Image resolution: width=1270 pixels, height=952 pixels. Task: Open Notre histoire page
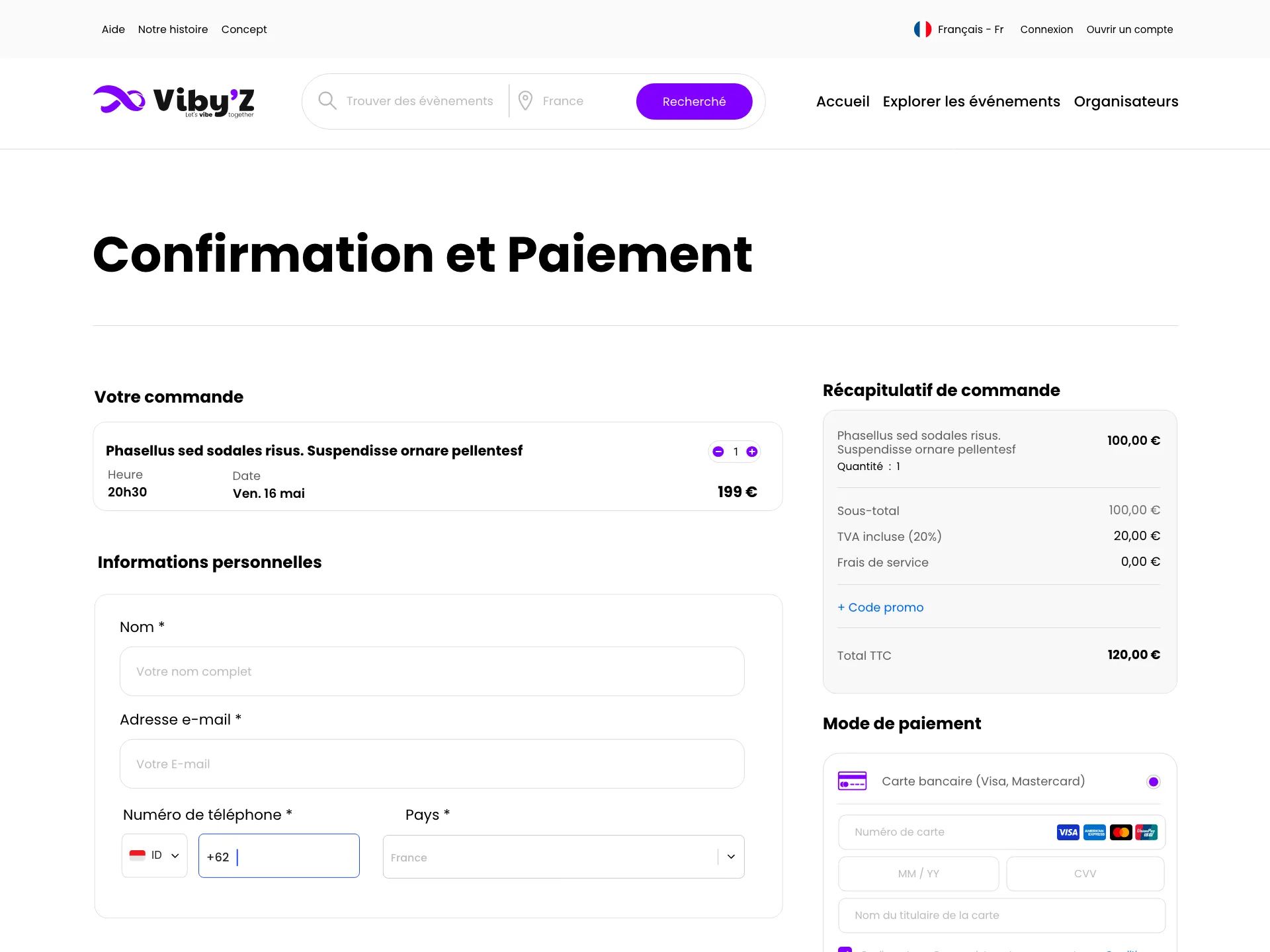point(173,29)
